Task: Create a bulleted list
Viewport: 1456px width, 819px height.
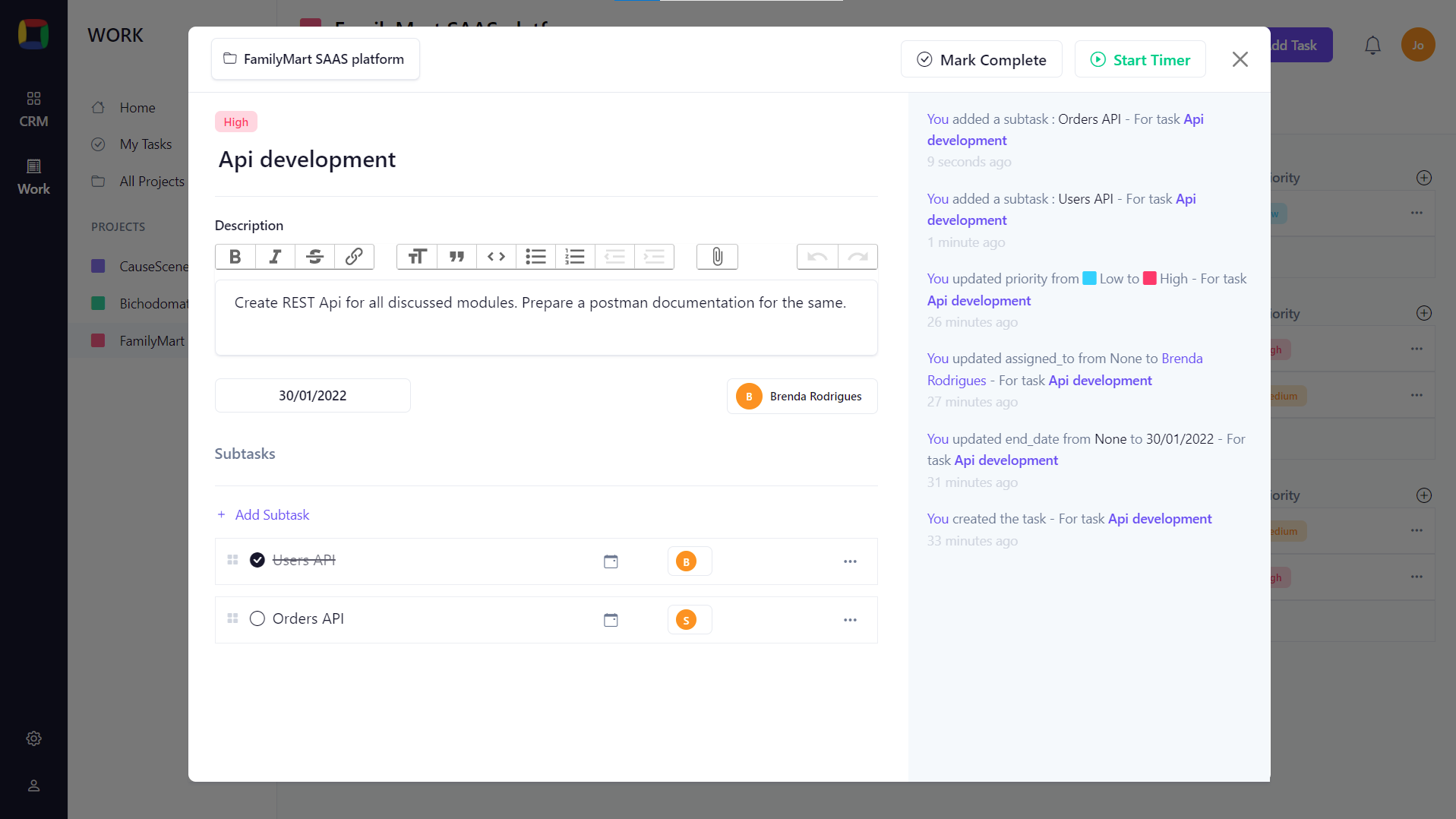Action: 535,257
